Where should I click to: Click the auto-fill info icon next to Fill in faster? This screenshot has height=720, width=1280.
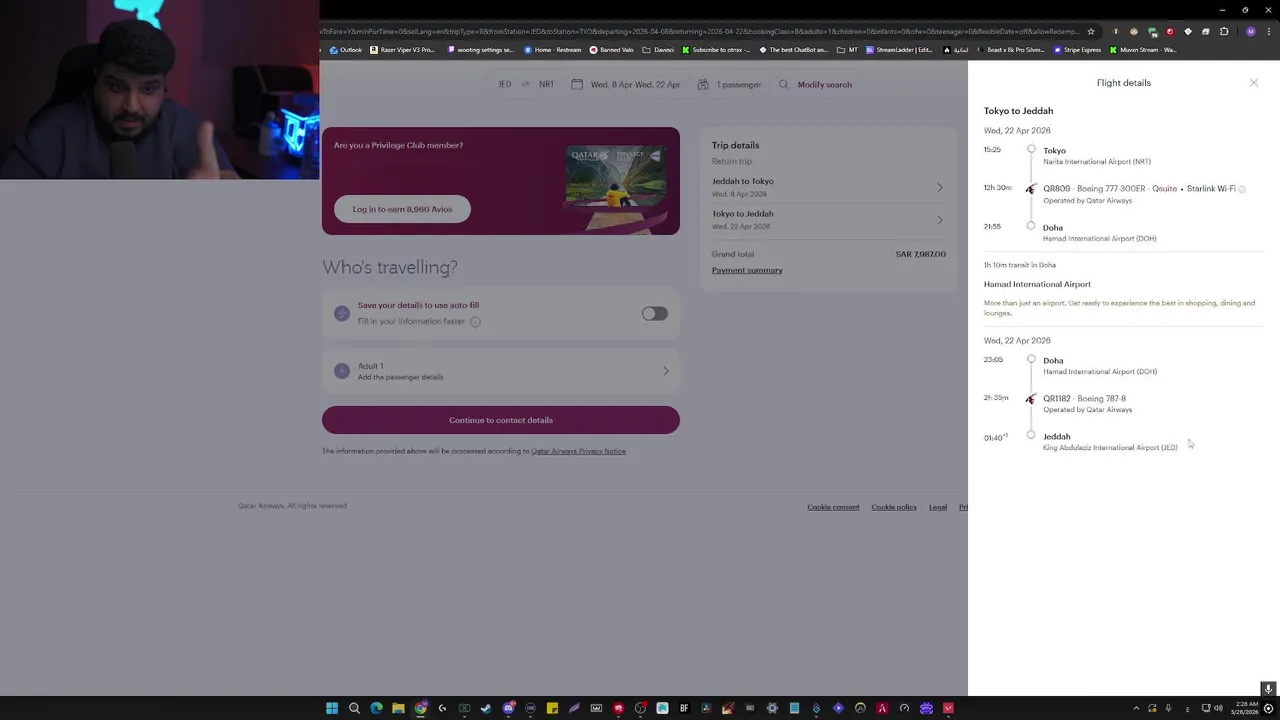[475, 322]
